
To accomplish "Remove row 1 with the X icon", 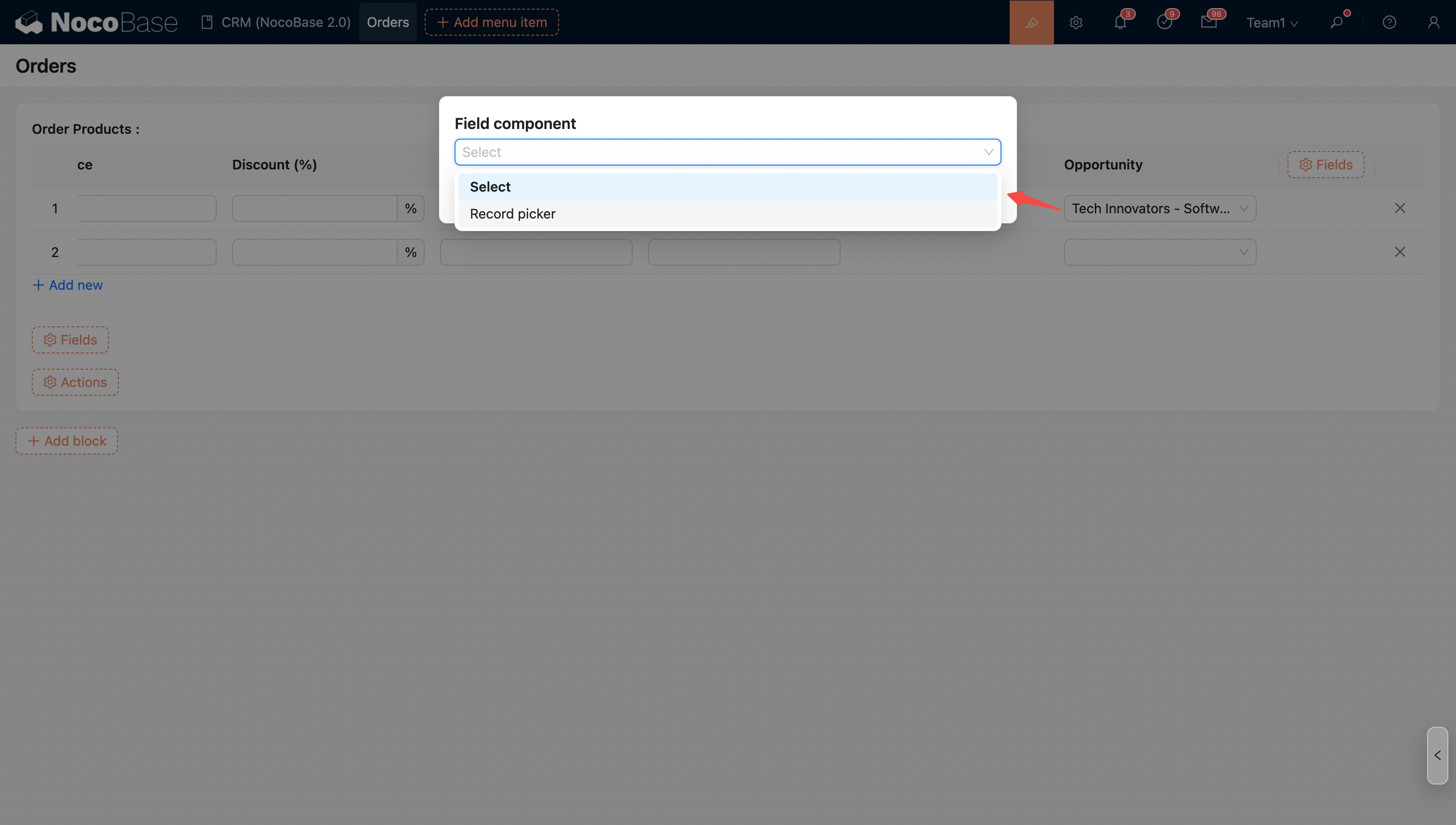I will click(1399, 208).
